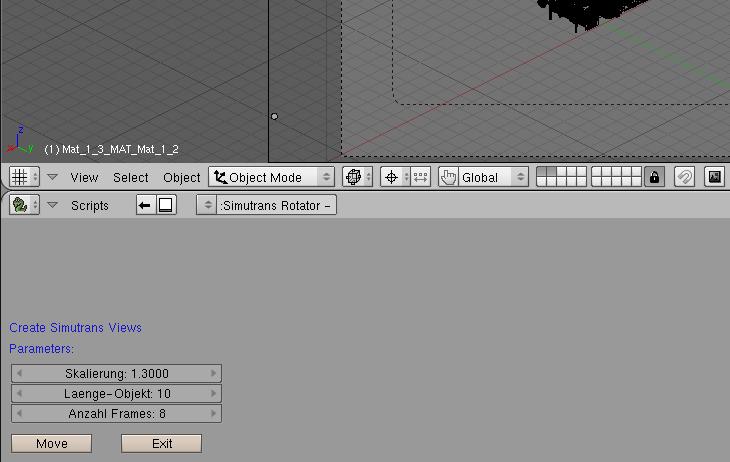Click the snap magnet icon
The height and width of the screenshot is (462, 730).
684,177
